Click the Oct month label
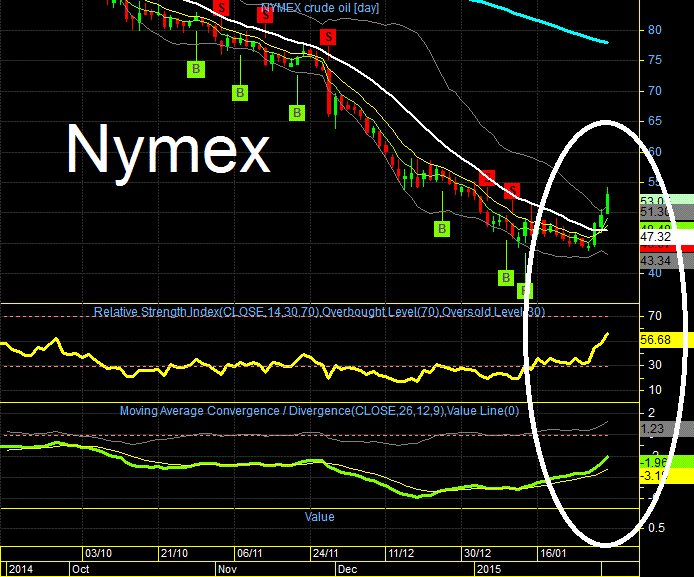Viewport: 694px width, 577px height. pyautogui.click(x=81, y=569)
